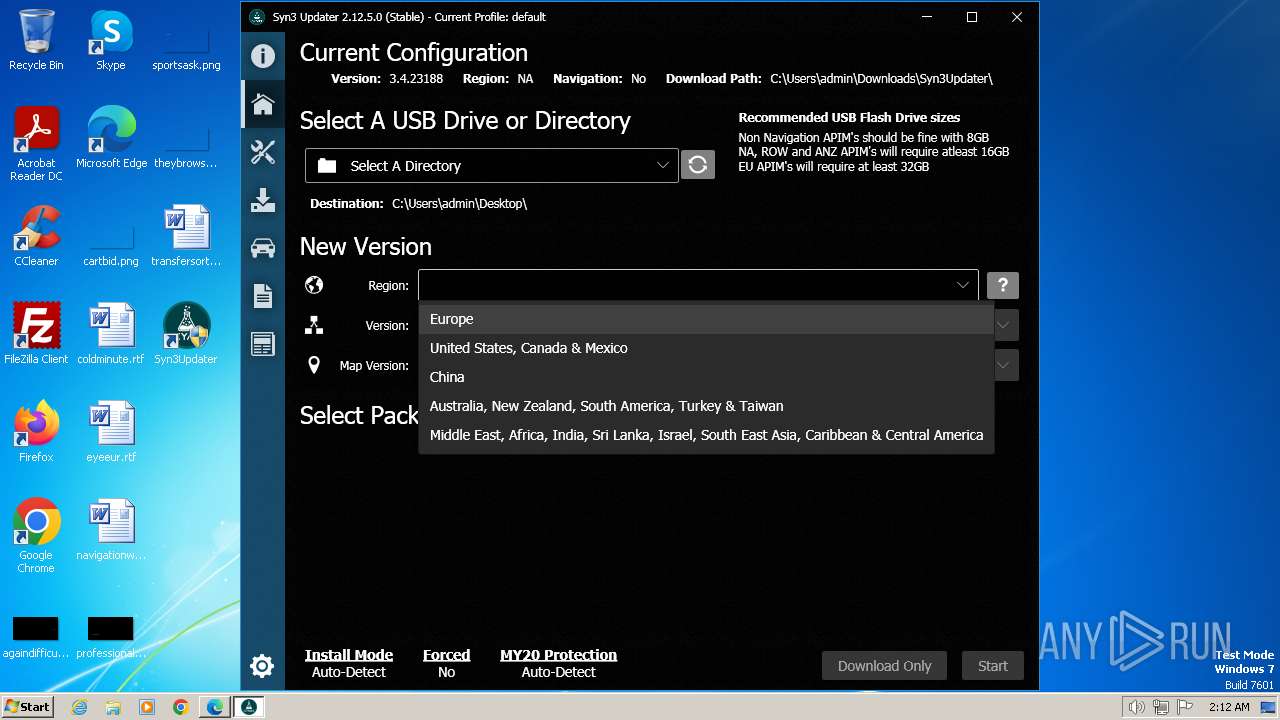Refresh the USB drive list

coord(698,165)
